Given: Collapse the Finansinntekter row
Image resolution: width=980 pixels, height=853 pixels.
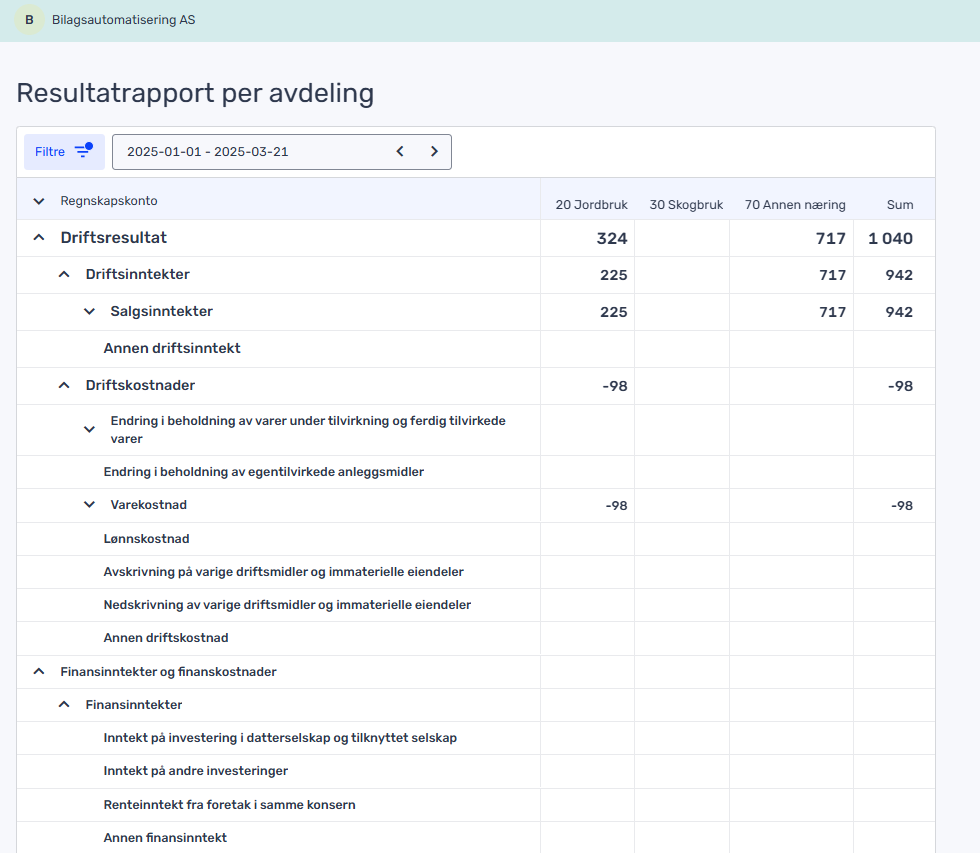Looking at the screenshot, I should point(64,704).
